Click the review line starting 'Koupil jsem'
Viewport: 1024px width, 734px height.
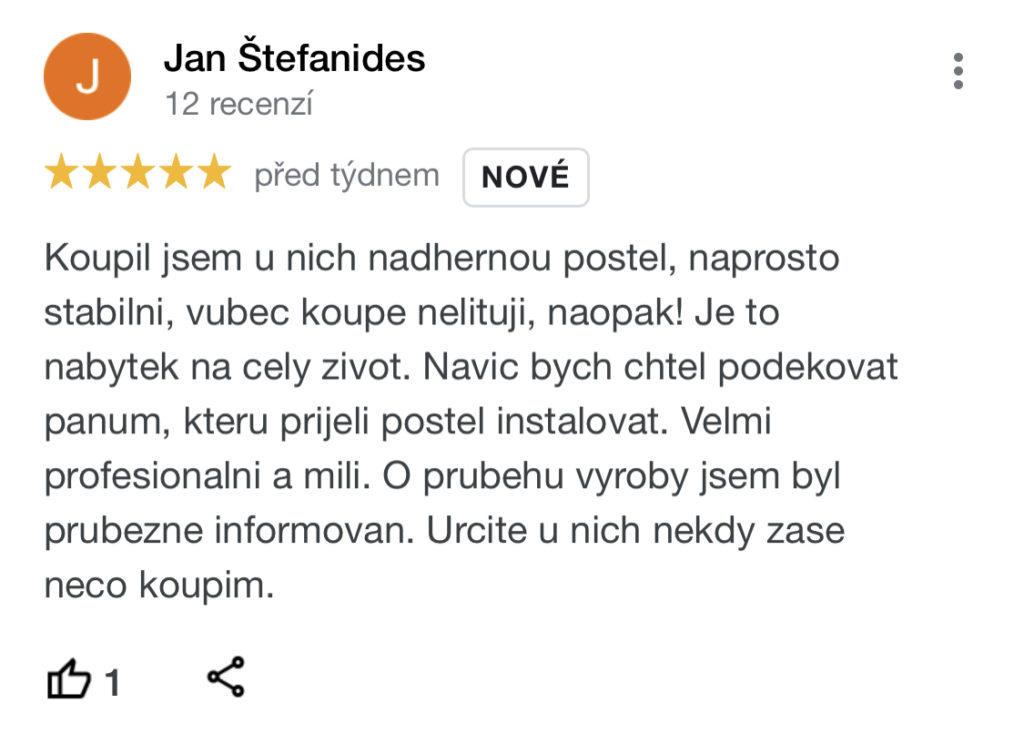point(441,258)
